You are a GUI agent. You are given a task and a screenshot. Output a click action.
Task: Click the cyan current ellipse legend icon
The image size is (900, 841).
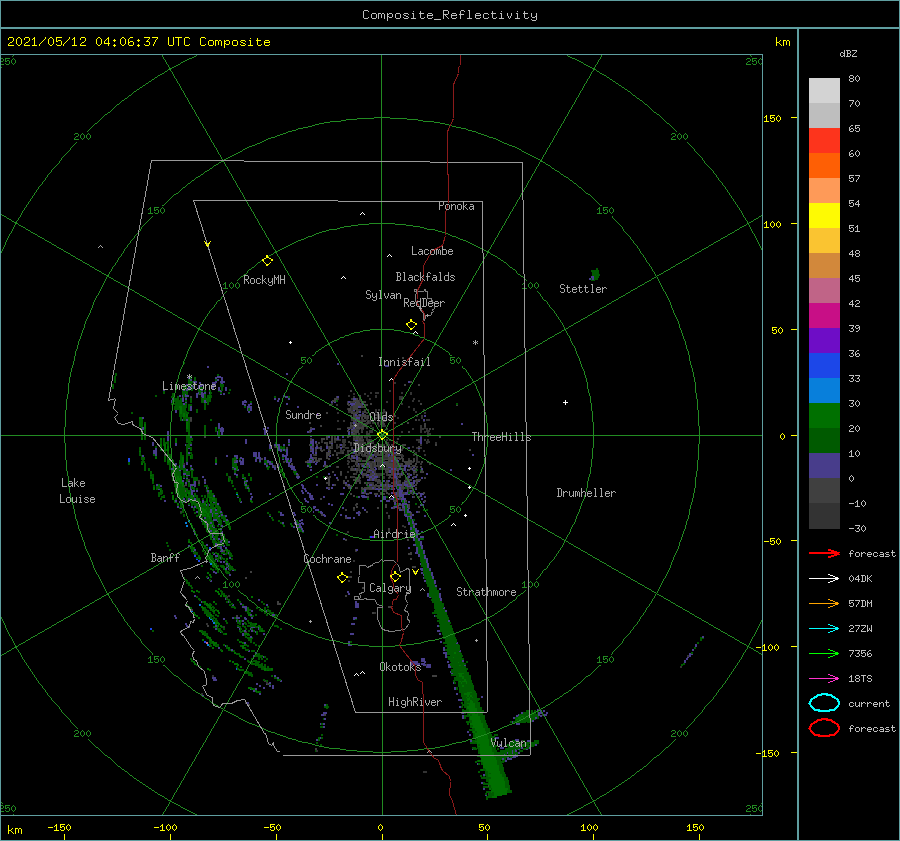pos(824,703)
